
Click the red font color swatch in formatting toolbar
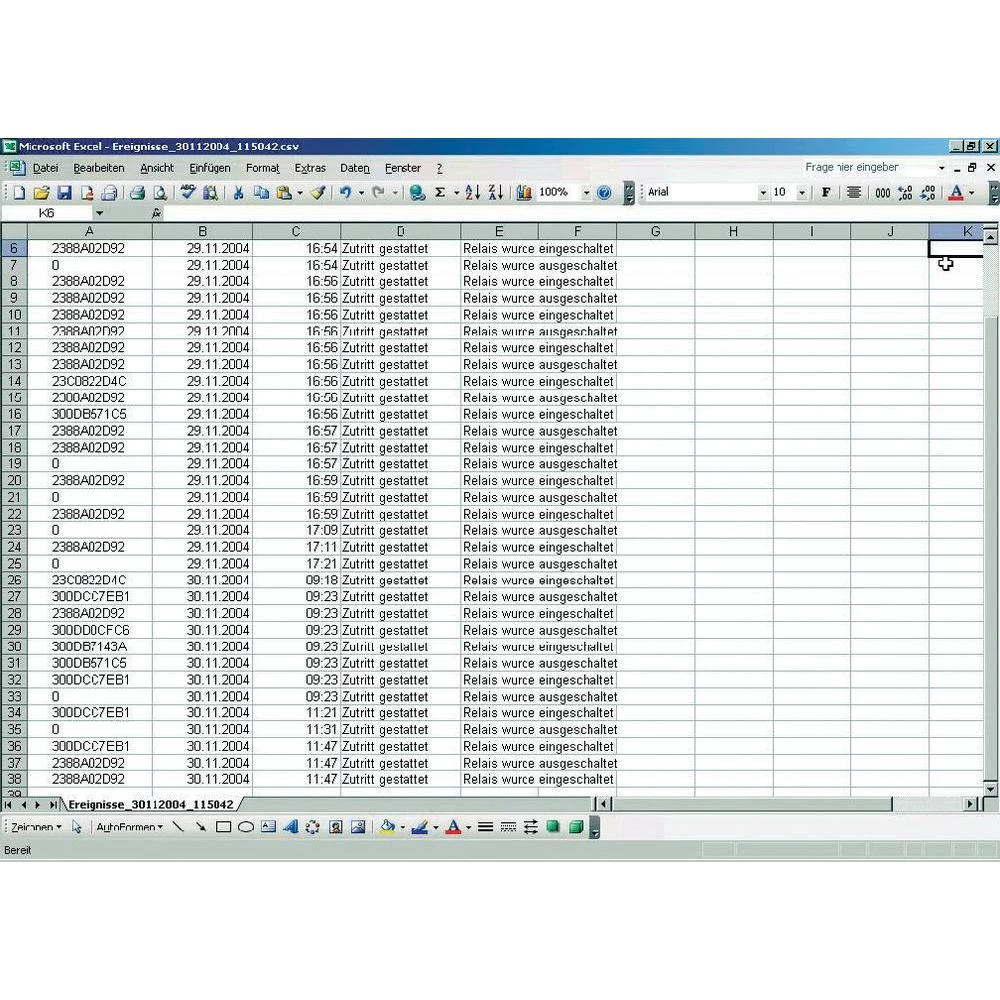pyautogui.click(x=956, y=192)
